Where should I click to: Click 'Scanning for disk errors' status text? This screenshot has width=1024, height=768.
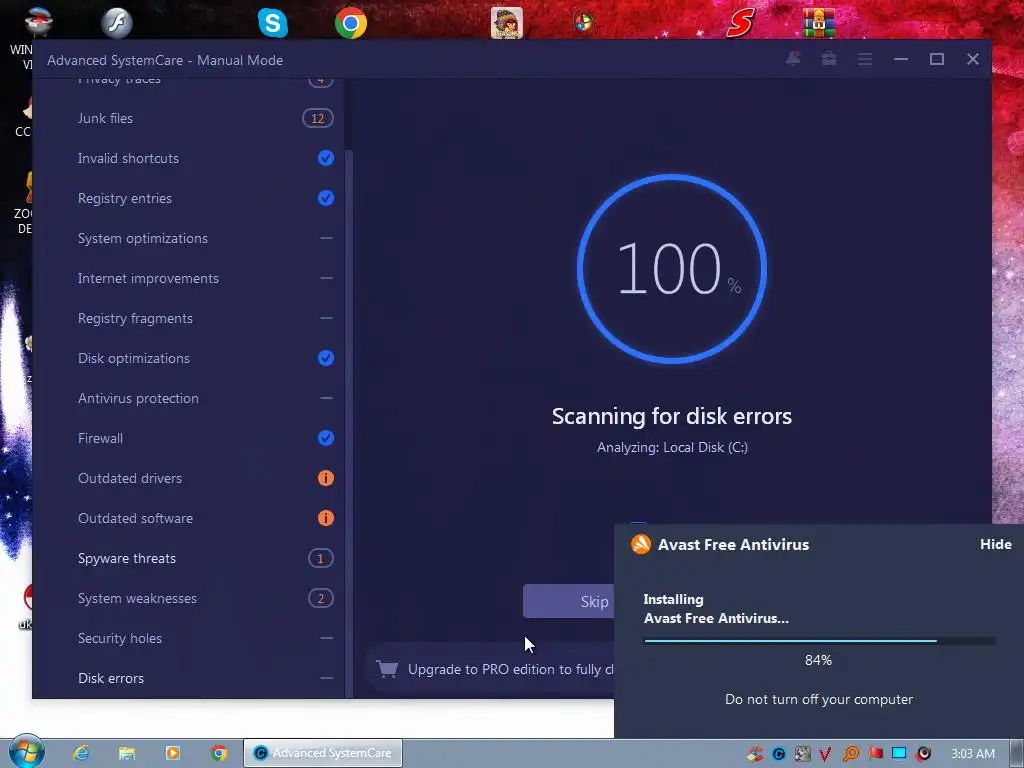pyautogui.click(x=671, y=416)
